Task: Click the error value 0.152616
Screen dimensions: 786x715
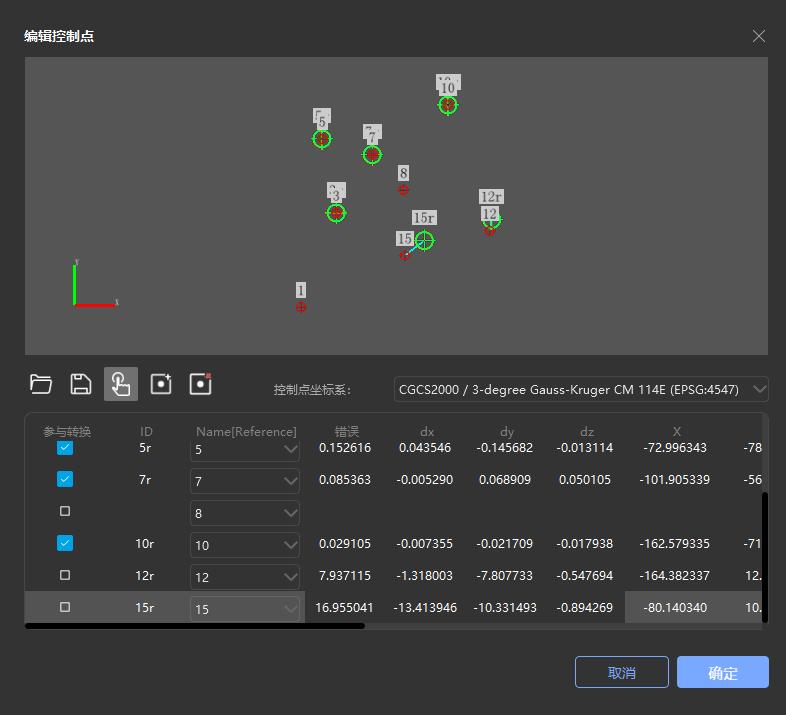Action: (345, 448)
